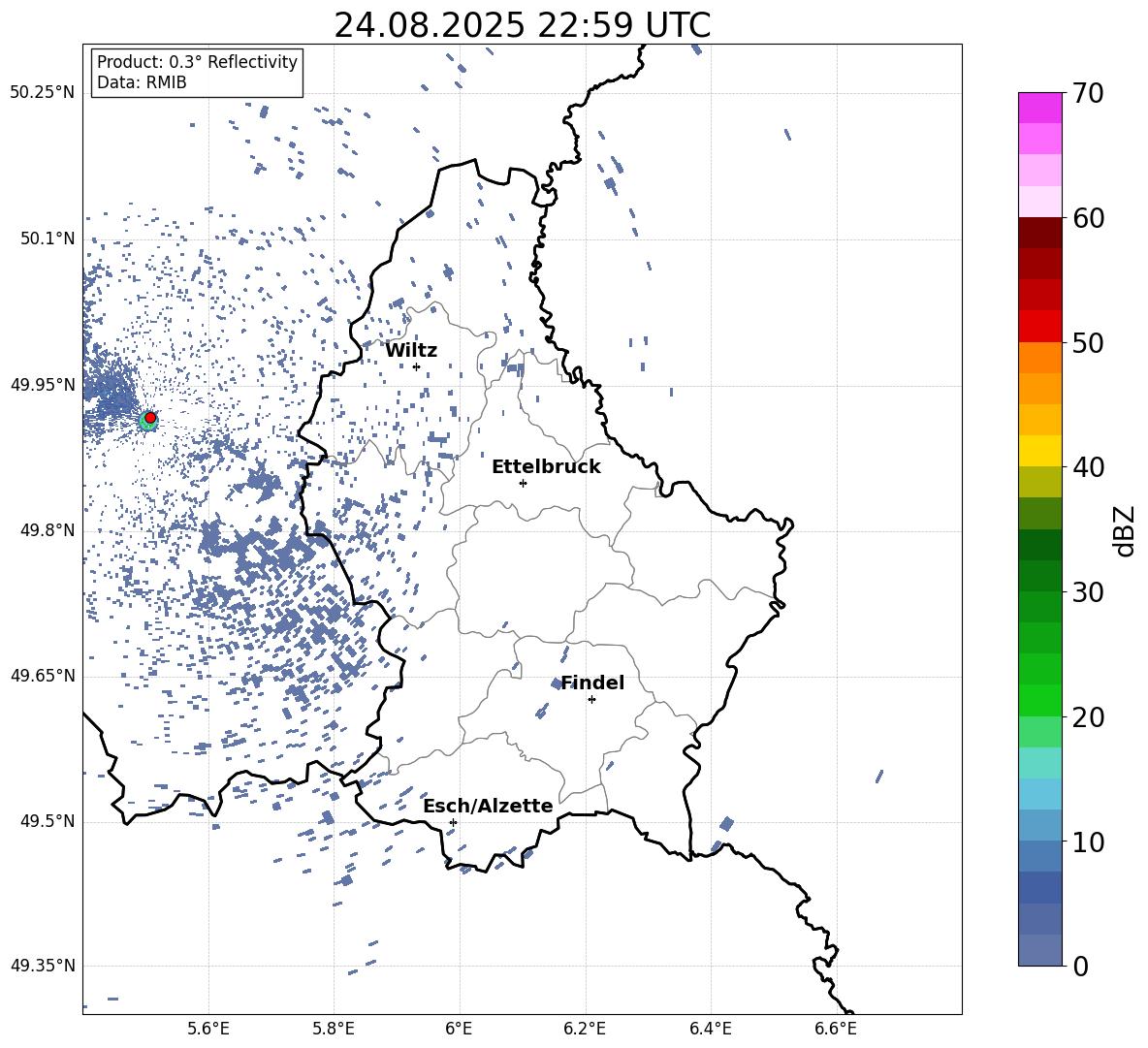Image resolution: width=1148 pixels, height=1048 pixels.
Task: Click the Wiltz station cross marker
Action: coord(417,366)
